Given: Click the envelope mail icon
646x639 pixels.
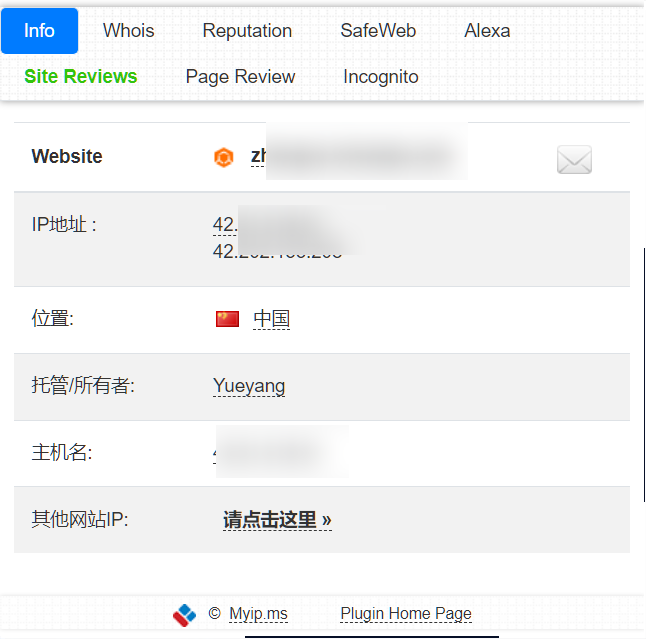Looking at the screenshot, I should click(x=574, y=159).
